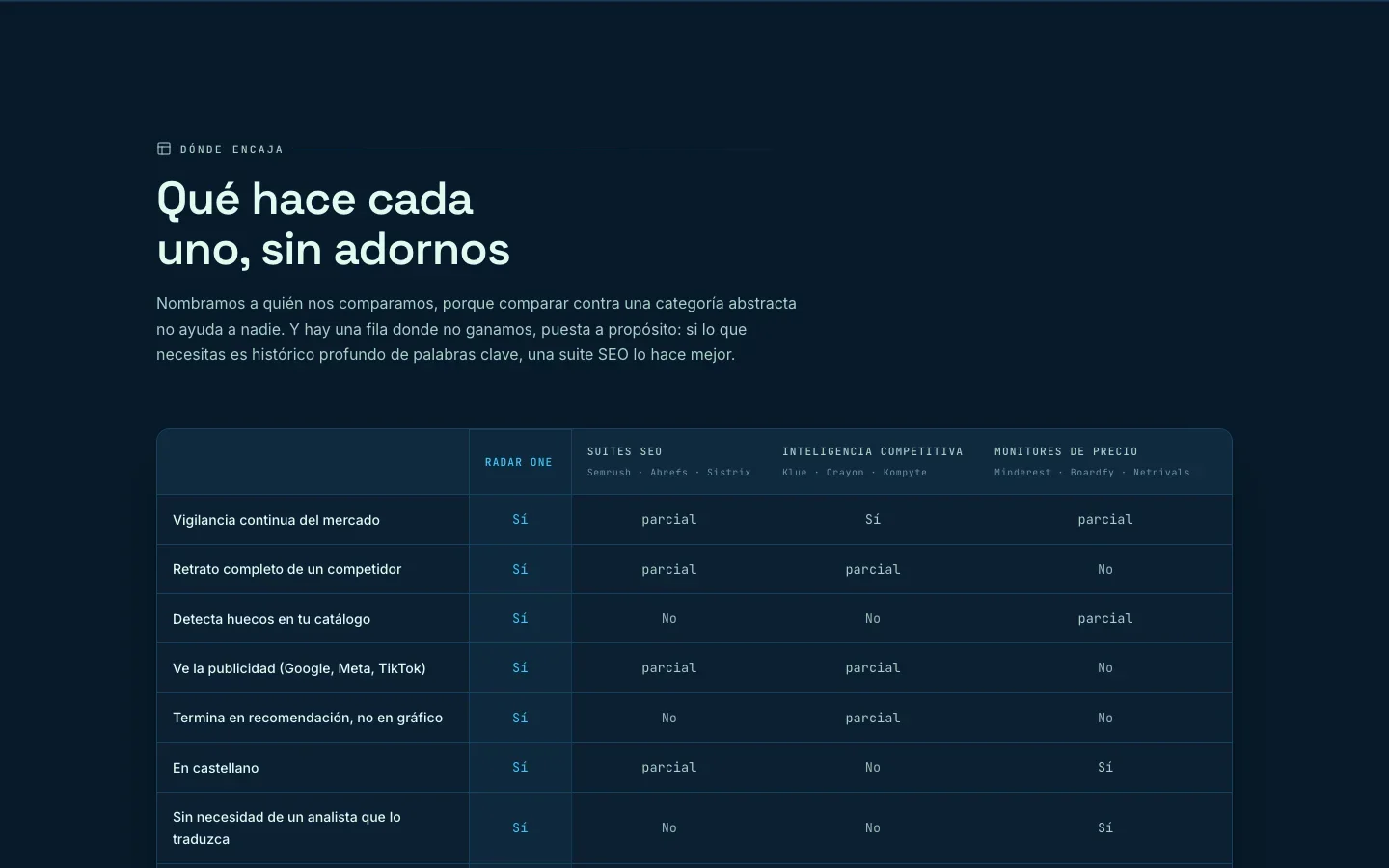This screenshot has width=1389, height=868.
Task: Select the "Ve la publicidad (Google, Meta, TikTok)" label
Action: click(299, 668)
